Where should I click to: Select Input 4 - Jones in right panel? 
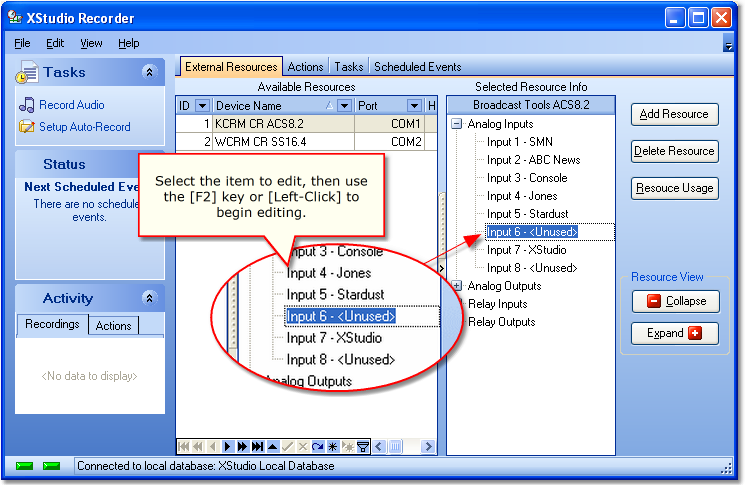tap(522, 196)
